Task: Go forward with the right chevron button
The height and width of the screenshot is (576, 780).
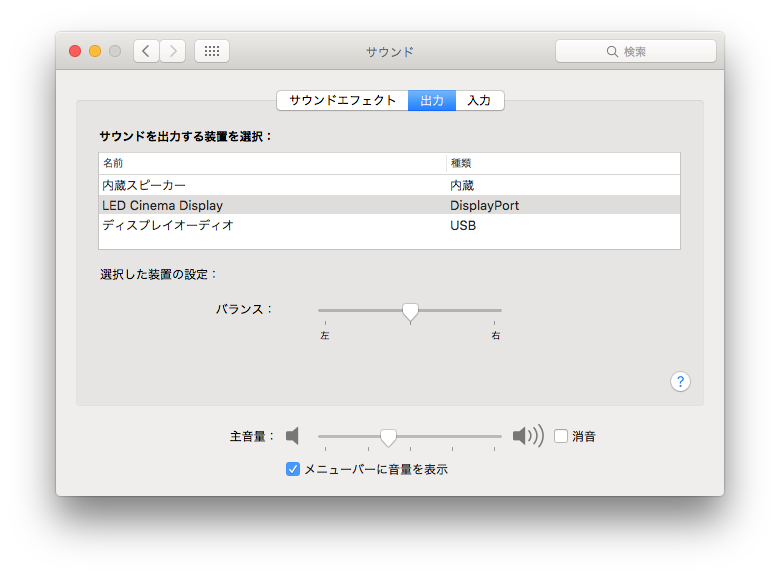Action: tap(173, 51)
